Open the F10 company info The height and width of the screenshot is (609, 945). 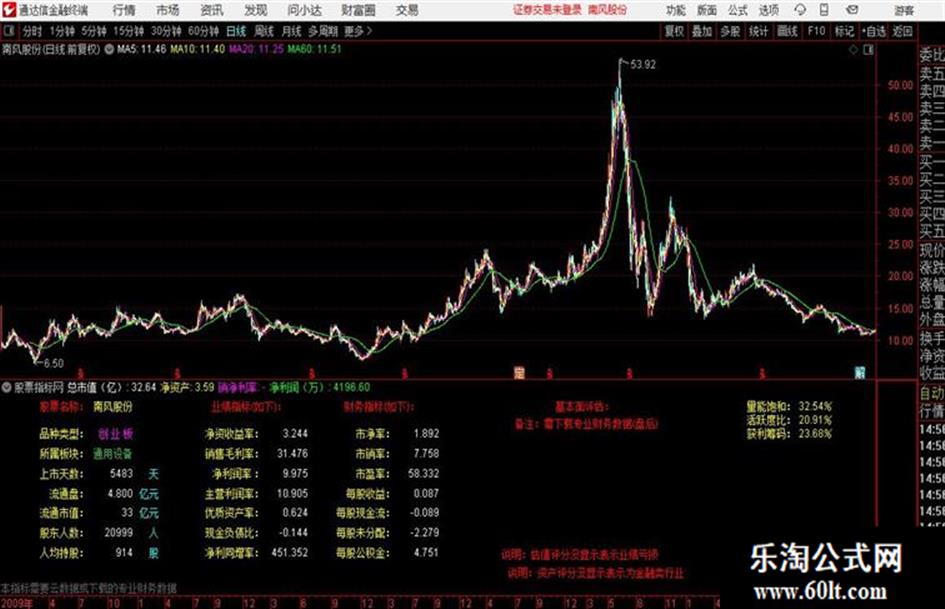click(x=817, y=31)
